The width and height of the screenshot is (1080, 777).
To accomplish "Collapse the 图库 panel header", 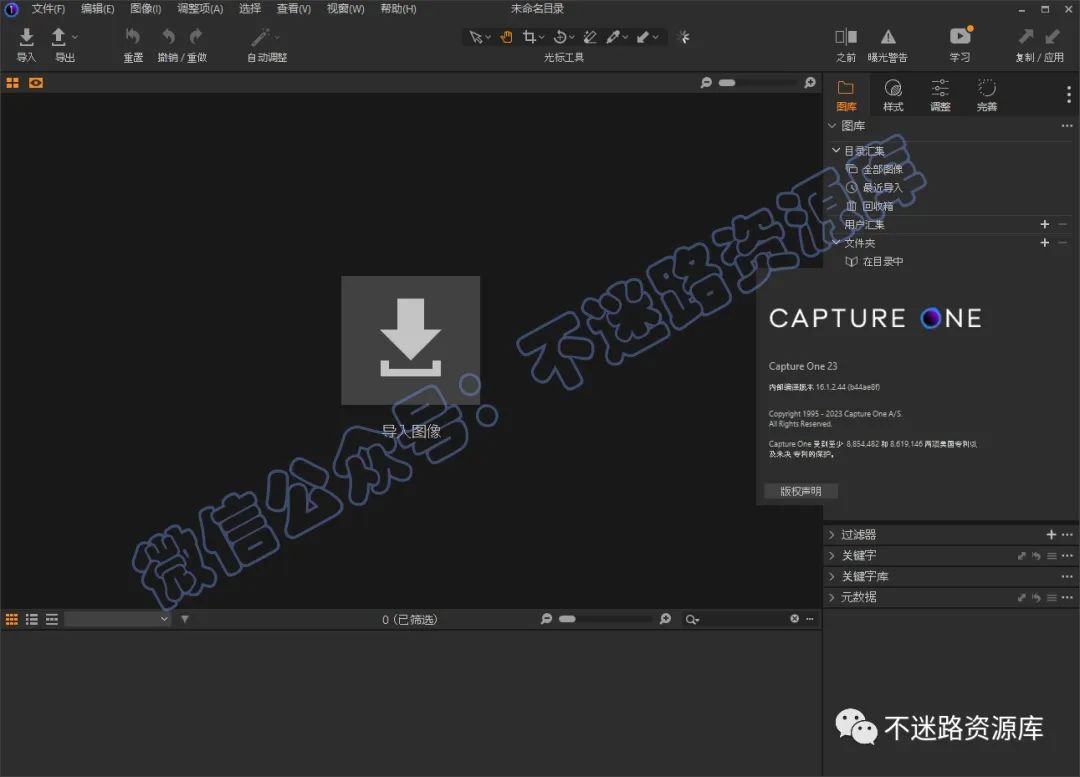I will (x=832, y=125).
